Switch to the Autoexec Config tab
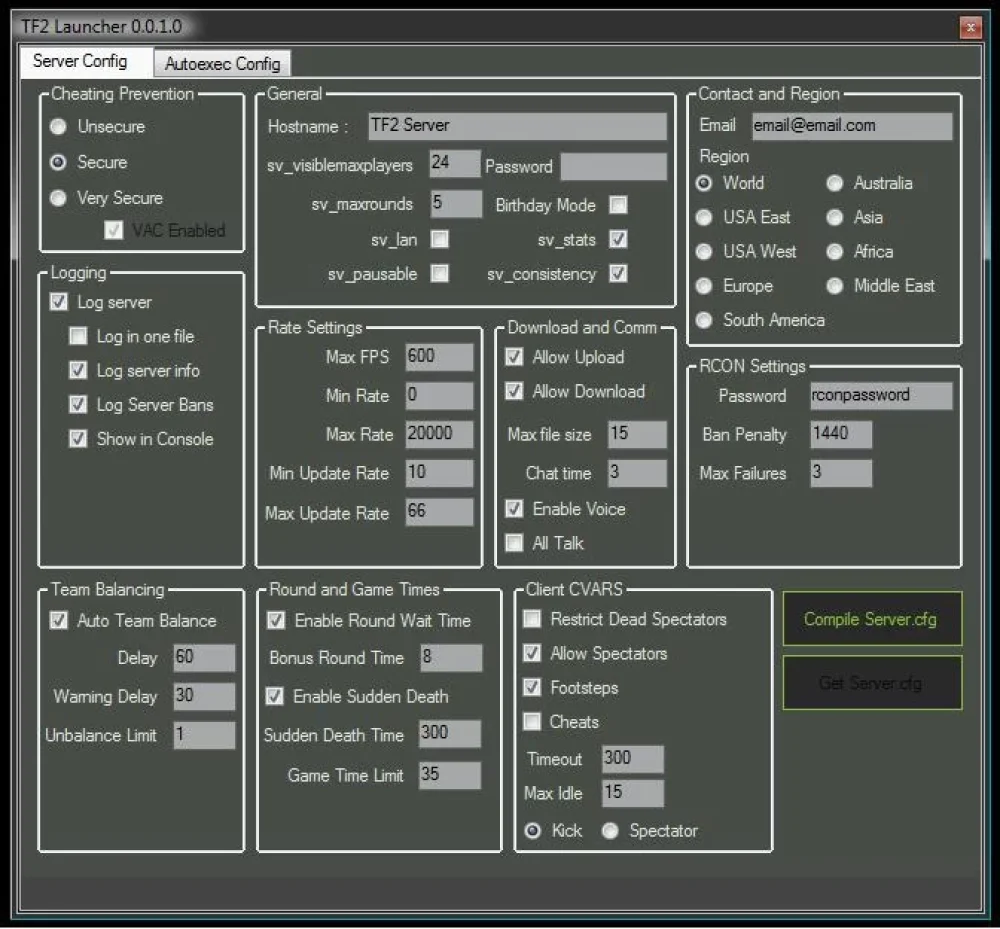The image size is (1000, 929). coord(222,64)
